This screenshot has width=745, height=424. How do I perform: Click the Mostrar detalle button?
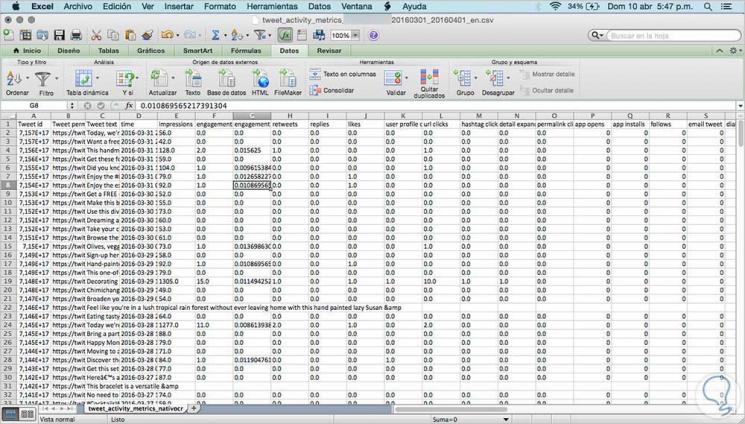(x=547, y=74)
